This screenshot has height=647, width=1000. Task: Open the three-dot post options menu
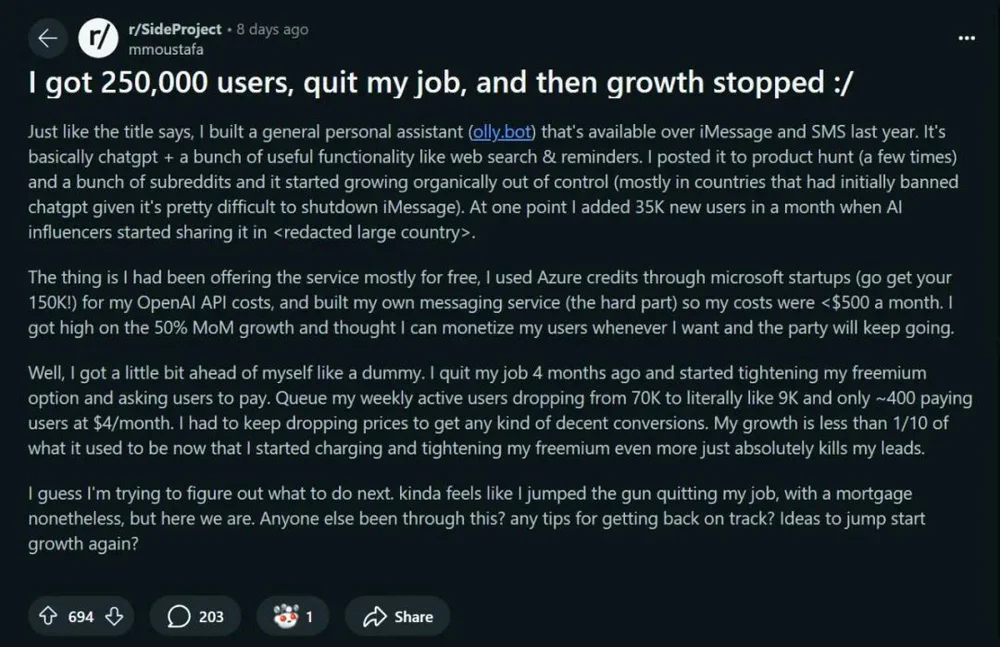[966, 38]
